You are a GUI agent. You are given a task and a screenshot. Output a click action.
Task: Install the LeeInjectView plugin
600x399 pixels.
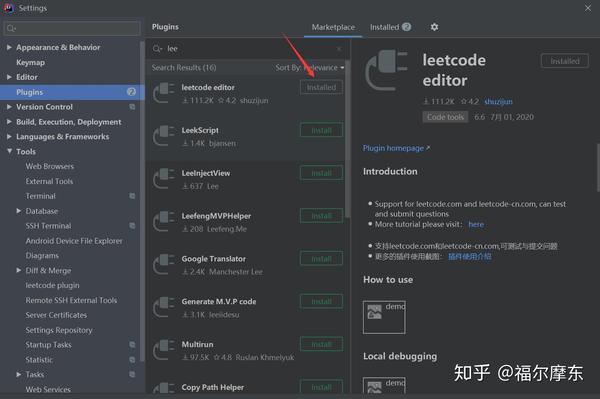tap(321, 173)
